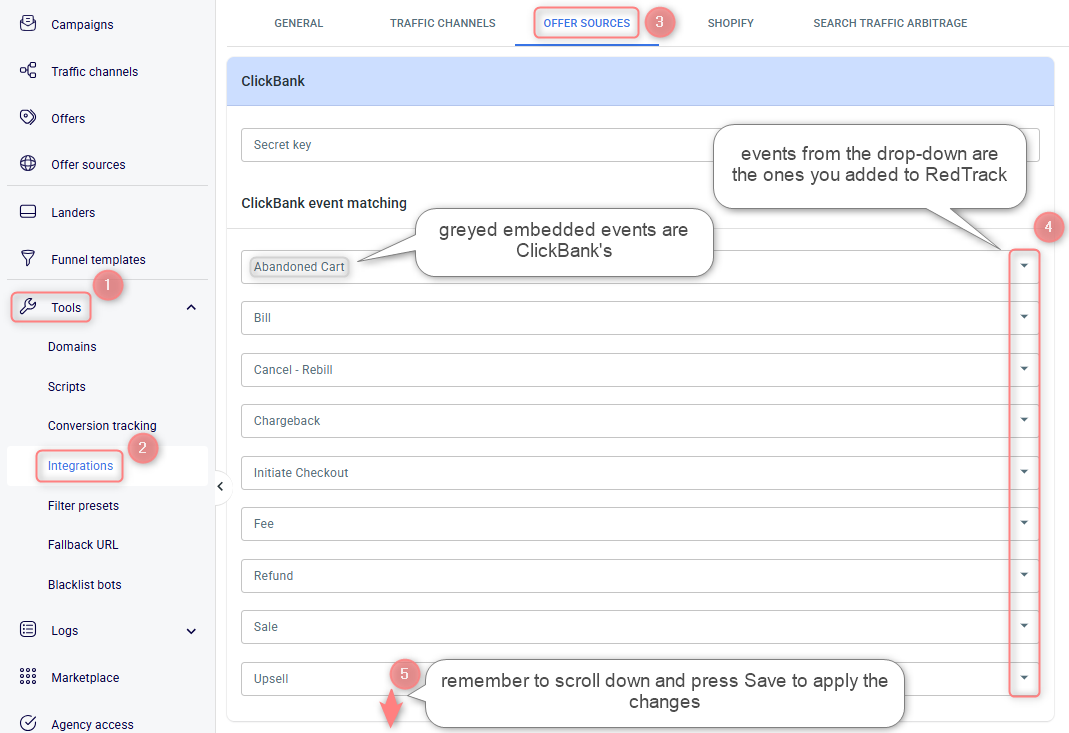This screenshot has width=1069, height=733.
Task: Open the Initiate Checkout dropdown arrow
Action: pyautogui.click(x=1024, y=472)
